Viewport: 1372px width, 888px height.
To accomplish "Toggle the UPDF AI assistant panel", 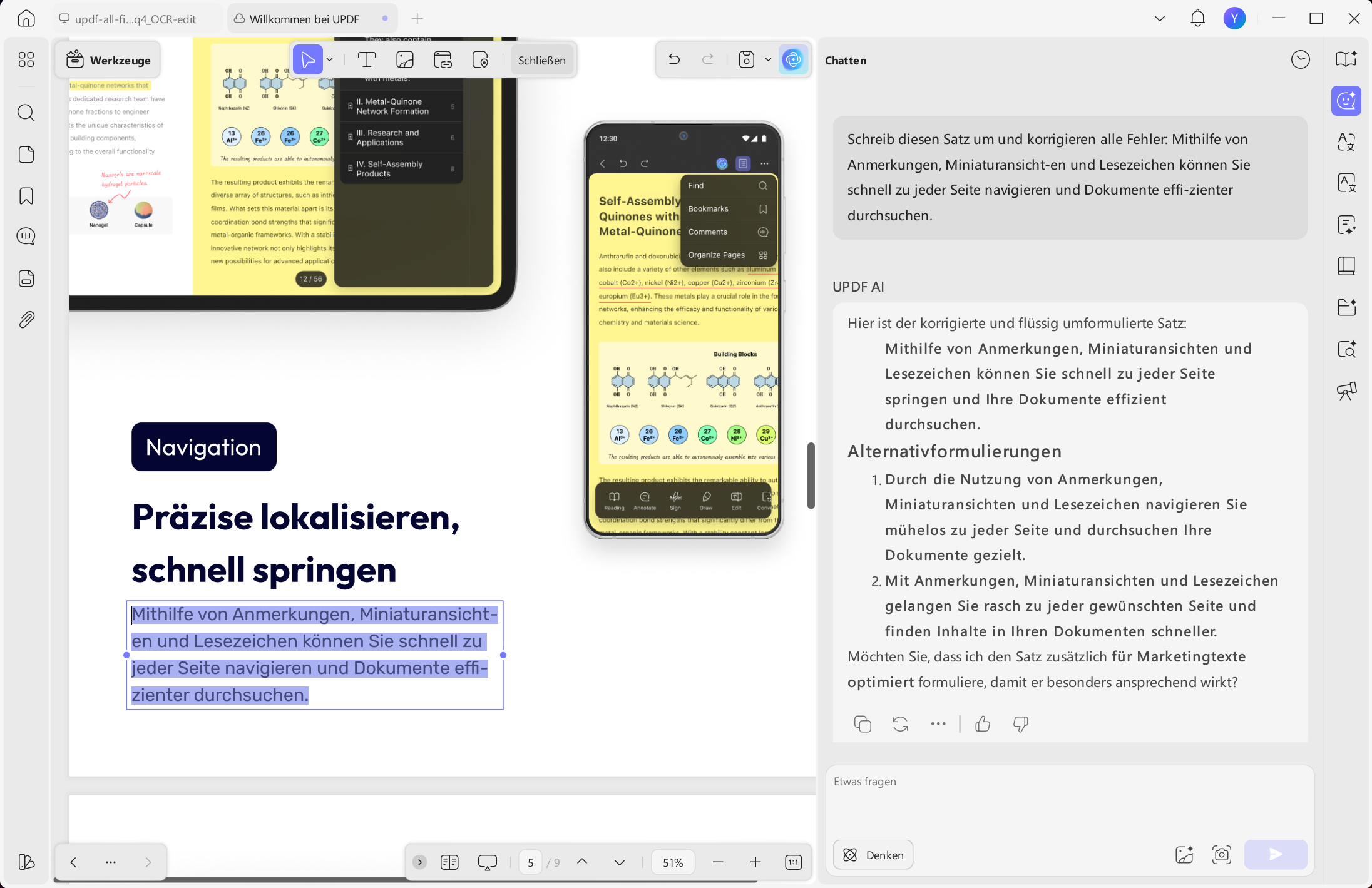I will point(793,59).
